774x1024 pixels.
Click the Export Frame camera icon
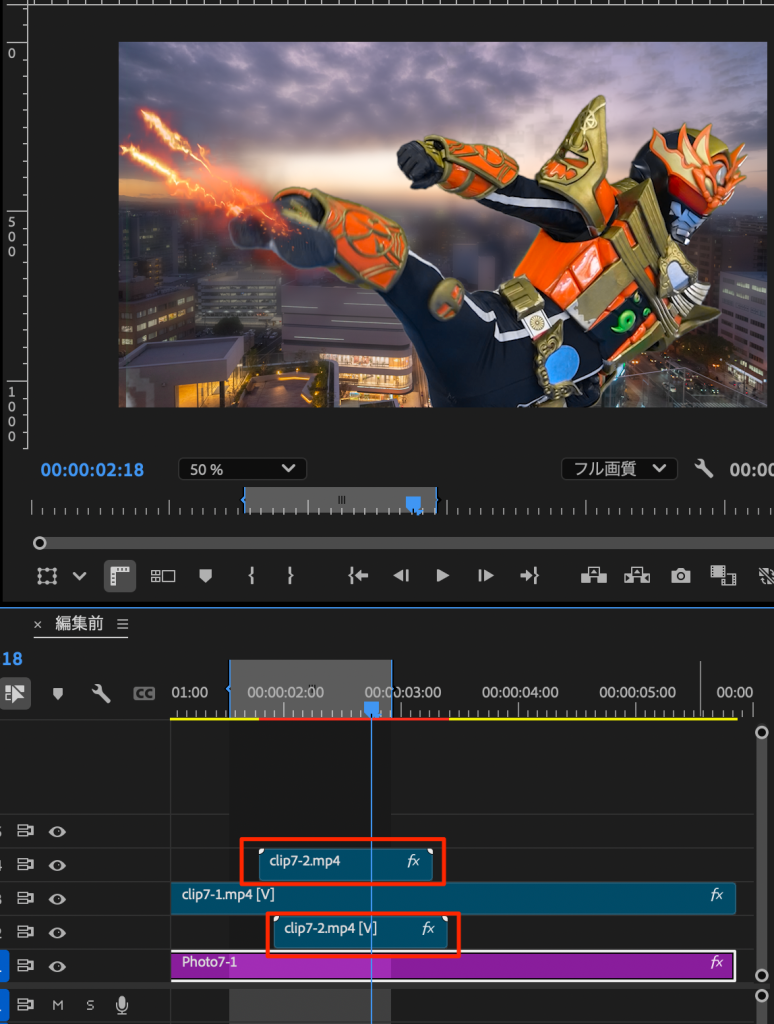pyautogui.click(x=680, y=575)
